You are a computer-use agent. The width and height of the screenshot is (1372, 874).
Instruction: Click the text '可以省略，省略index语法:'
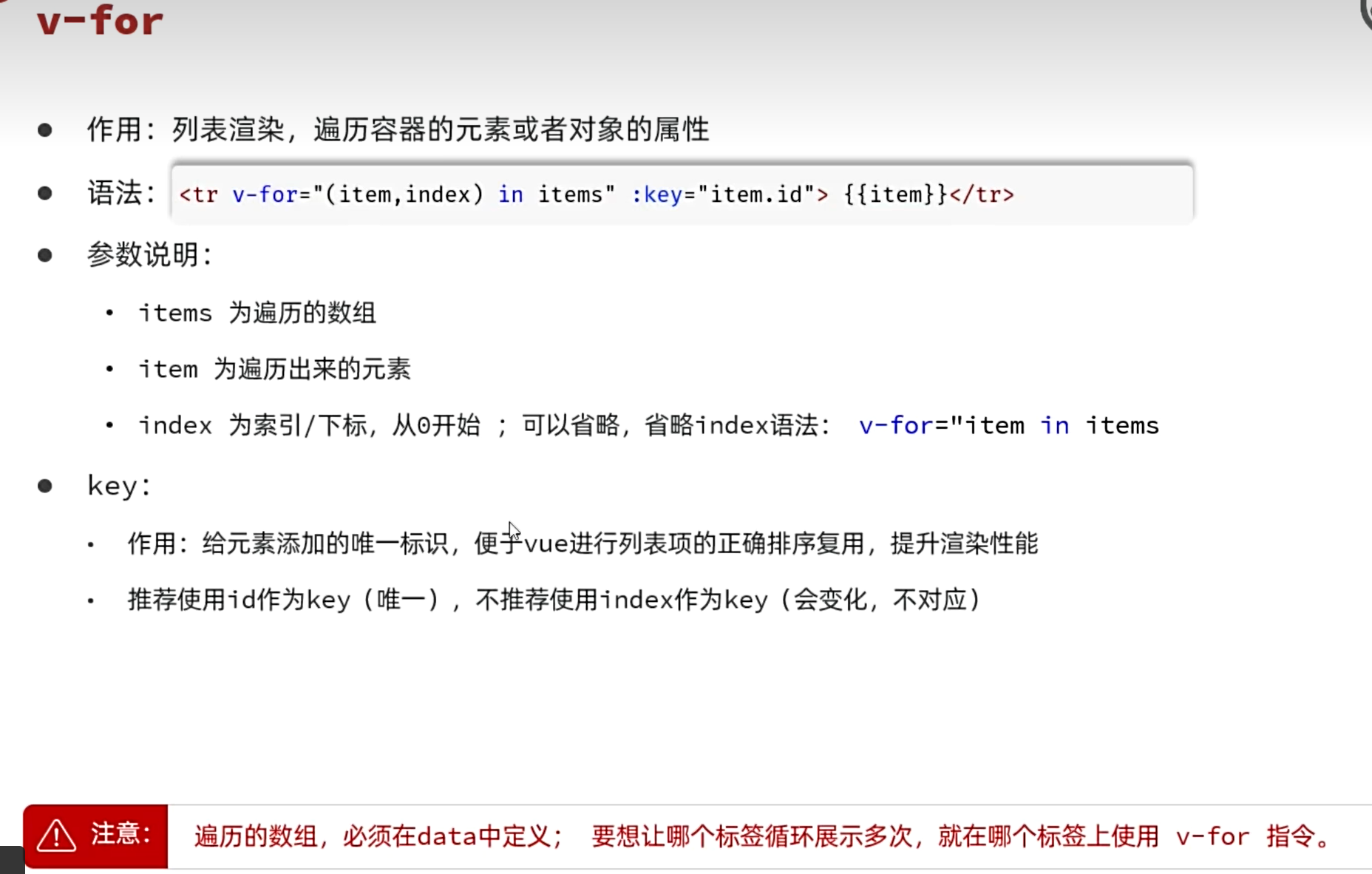point(676,425)
